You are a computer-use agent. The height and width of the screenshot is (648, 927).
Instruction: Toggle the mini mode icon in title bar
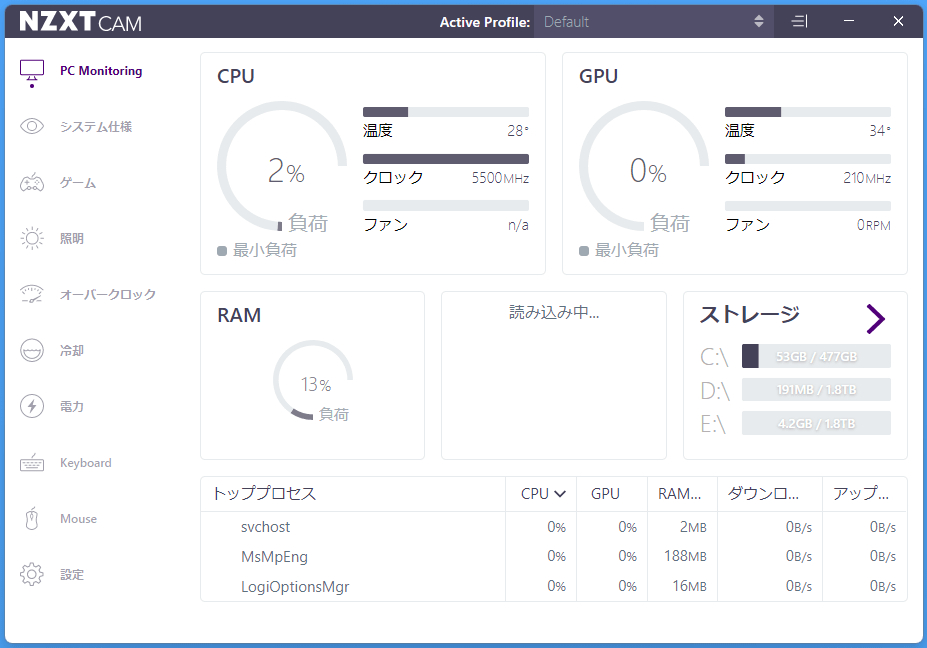point(799,21)
